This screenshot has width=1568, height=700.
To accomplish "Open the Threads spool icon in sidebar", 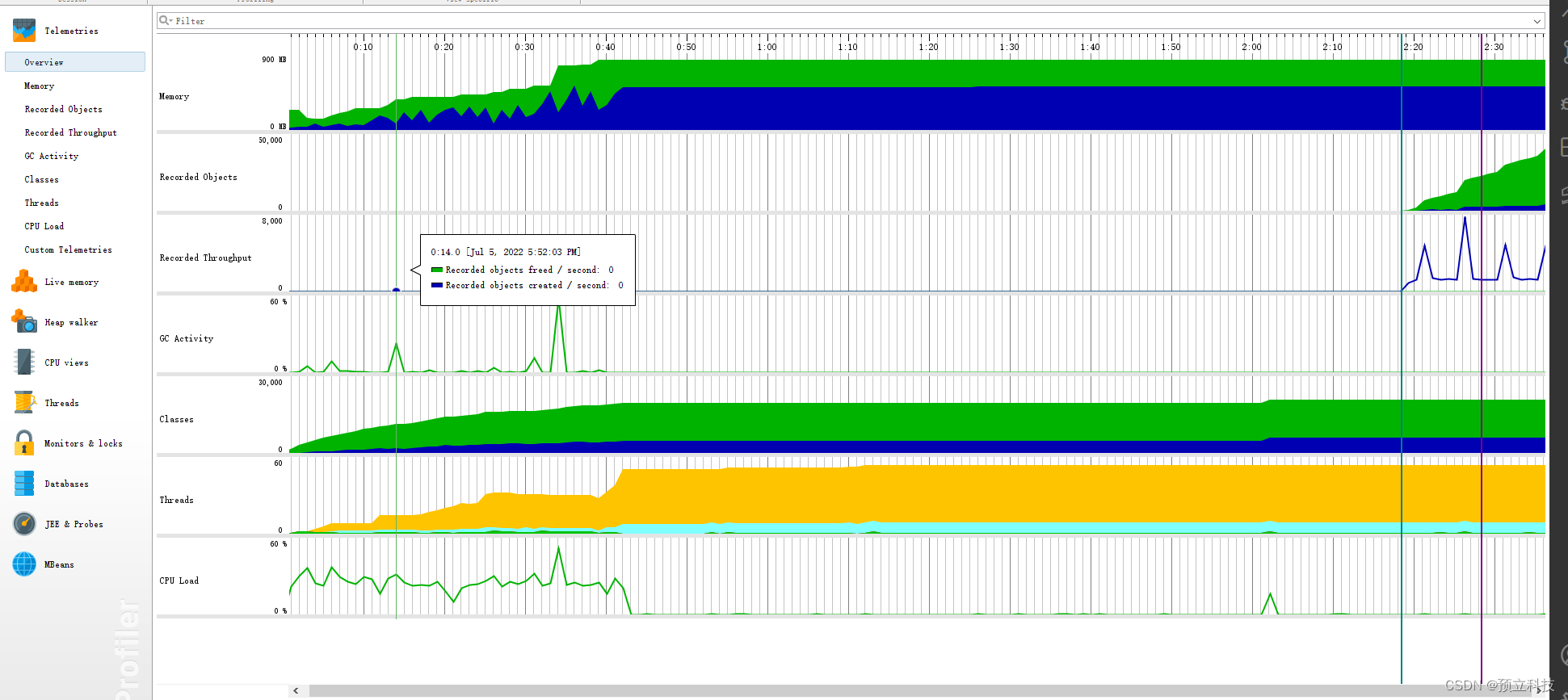I will point(24,402).
